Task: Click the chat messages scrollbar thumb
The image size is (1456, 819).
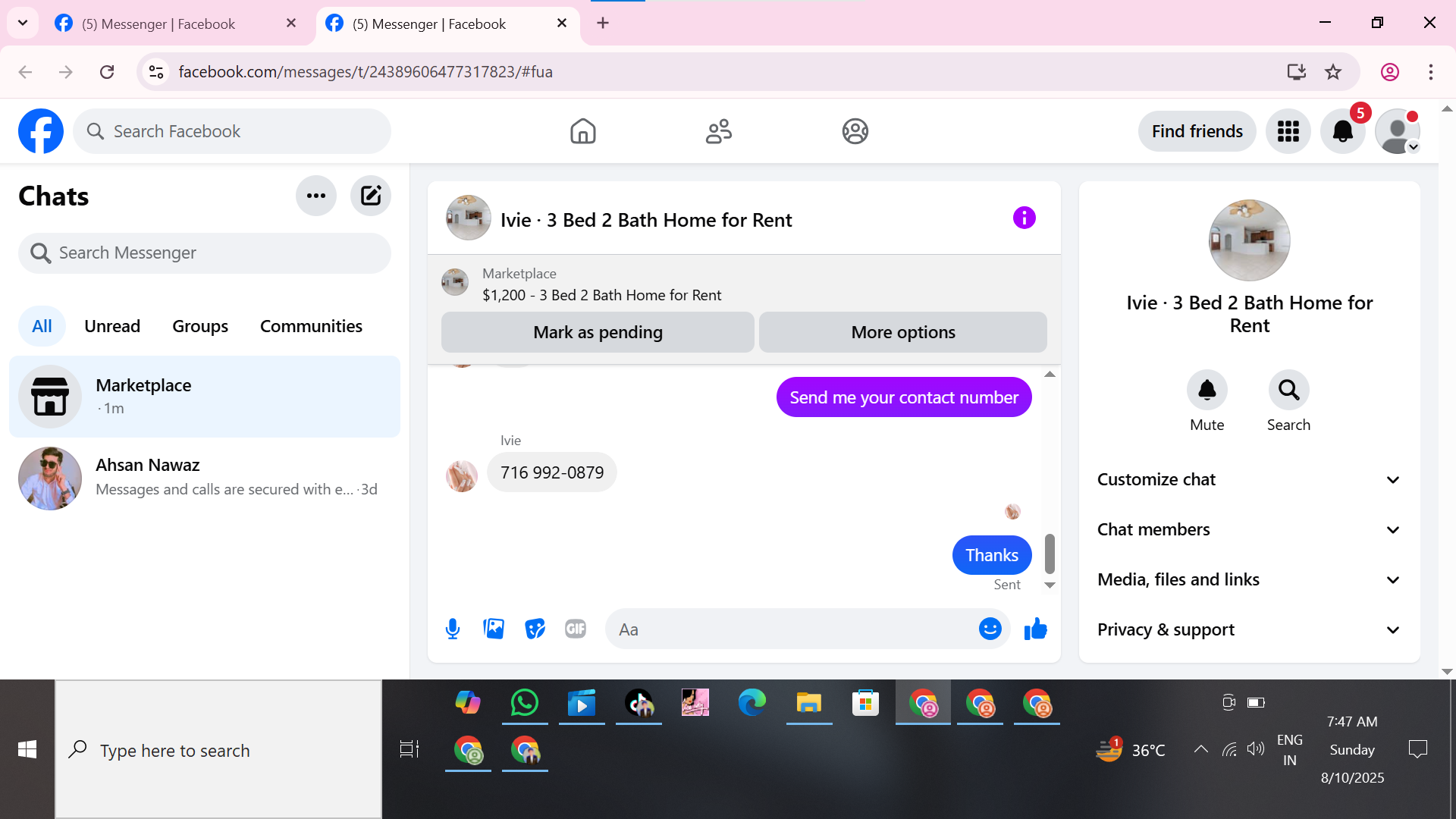Action: (1050, 554)
